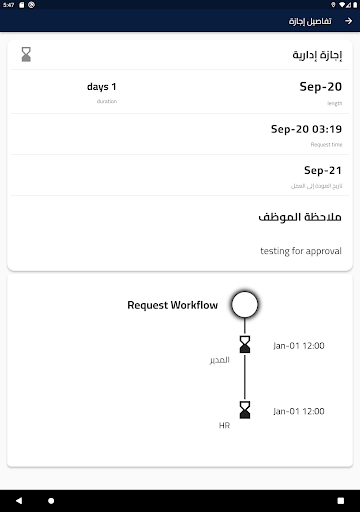This screenshot has height=512, width=360.
Task: Tap the Android home circle button
Action: tap(51, 501)
